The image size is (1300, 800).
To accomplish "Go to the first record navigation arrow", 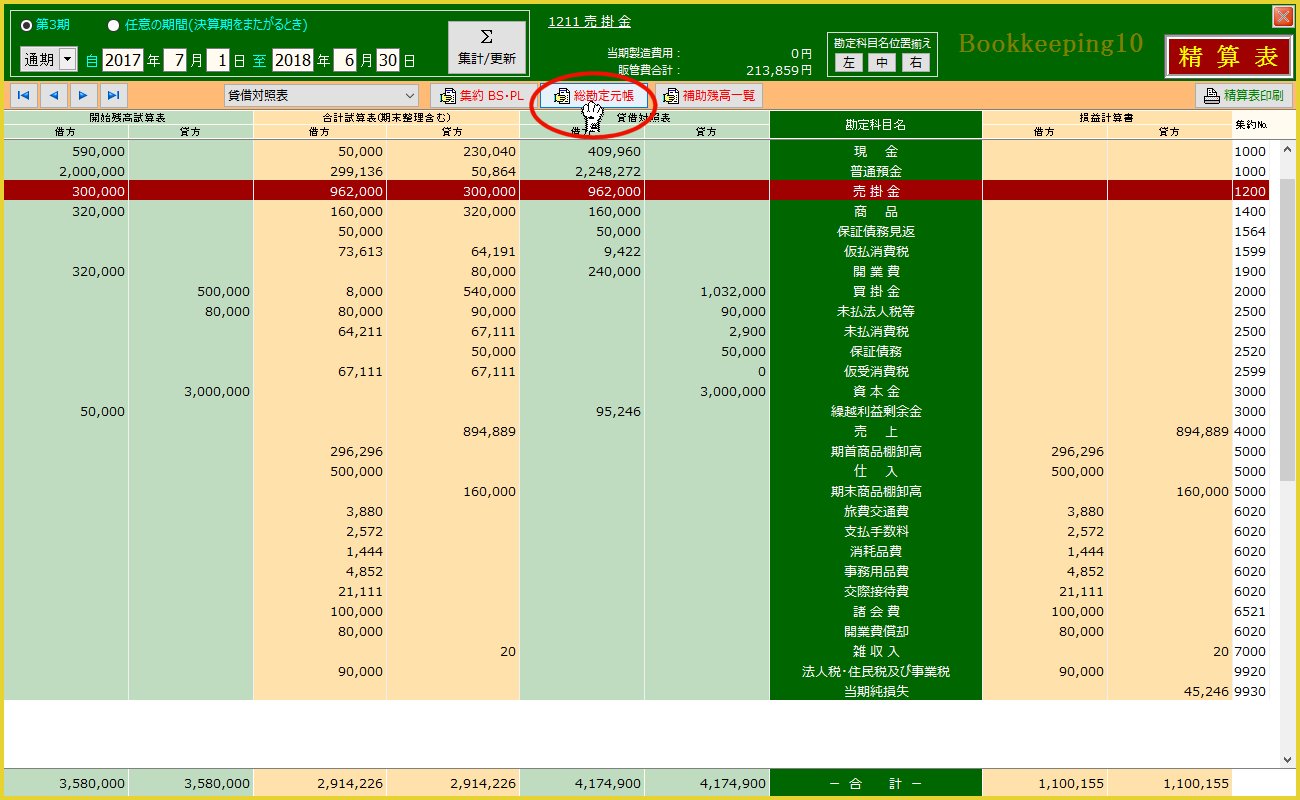I will point(23,95).
